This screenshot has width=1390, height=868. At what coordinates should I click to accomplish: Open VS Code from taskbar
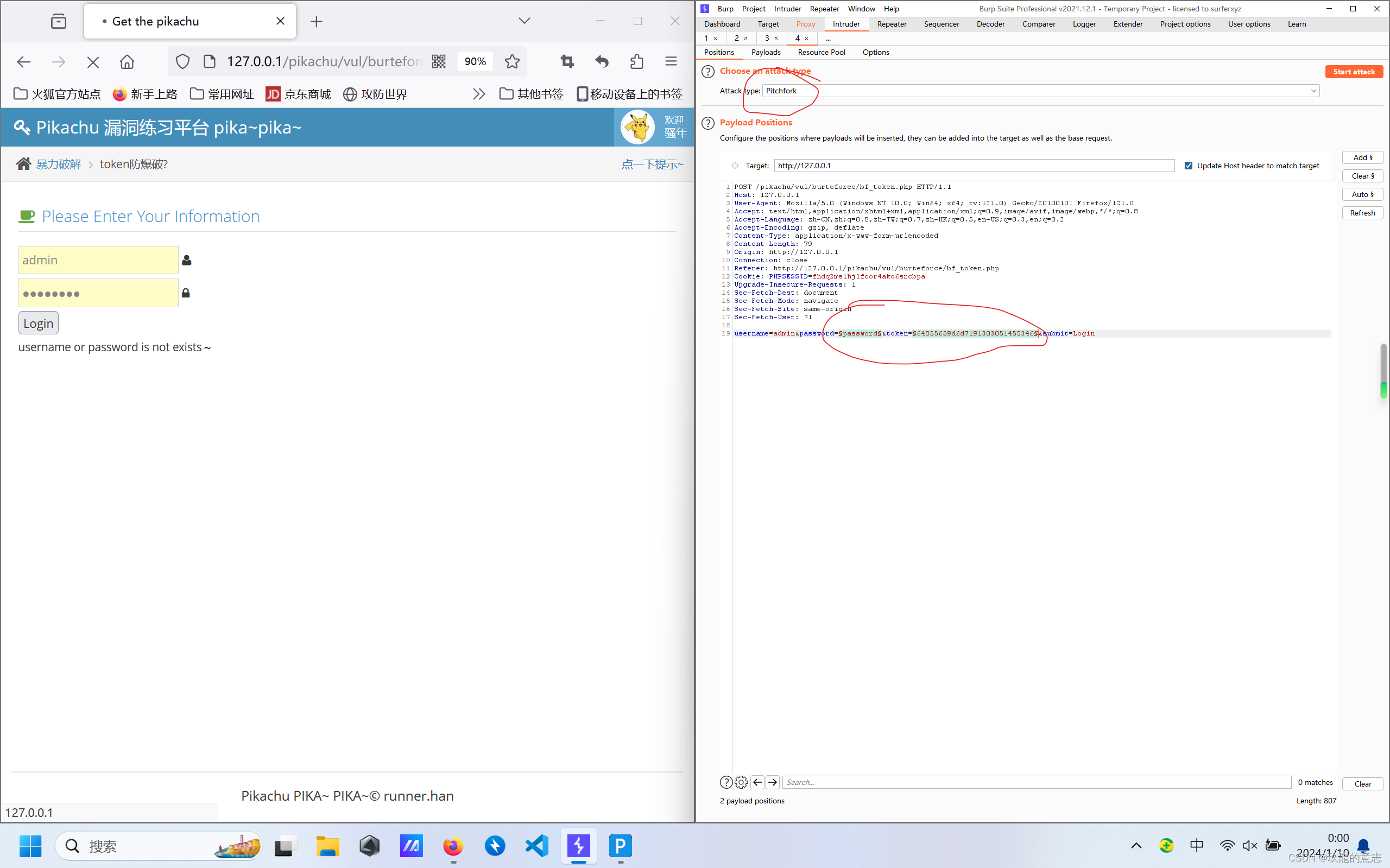(x=537, y=846)
